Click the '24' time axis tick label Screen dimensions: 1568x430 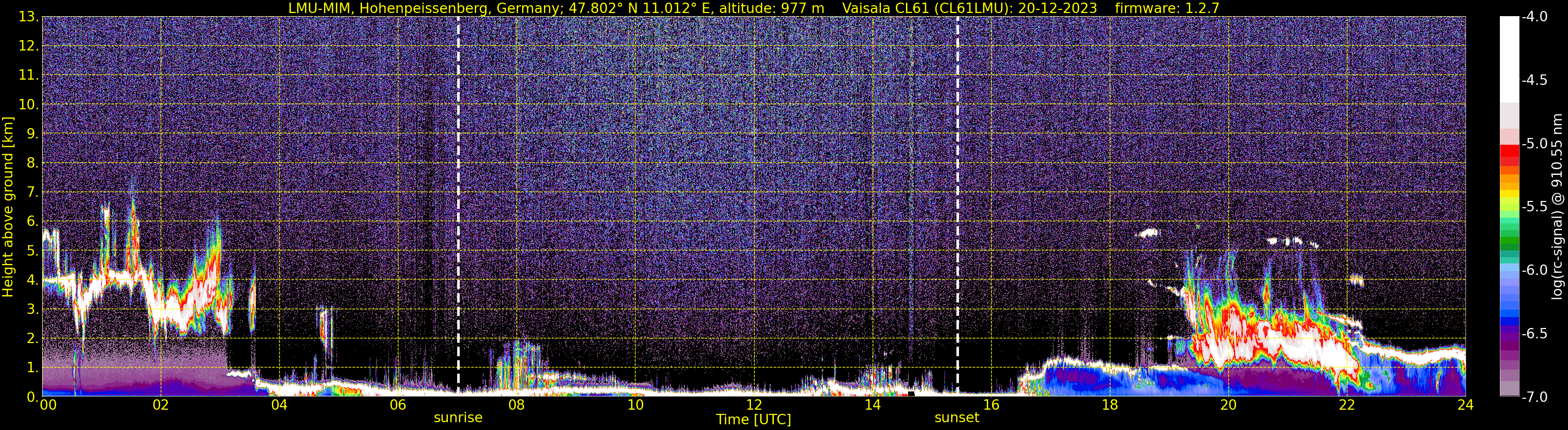pos(1466,405)
